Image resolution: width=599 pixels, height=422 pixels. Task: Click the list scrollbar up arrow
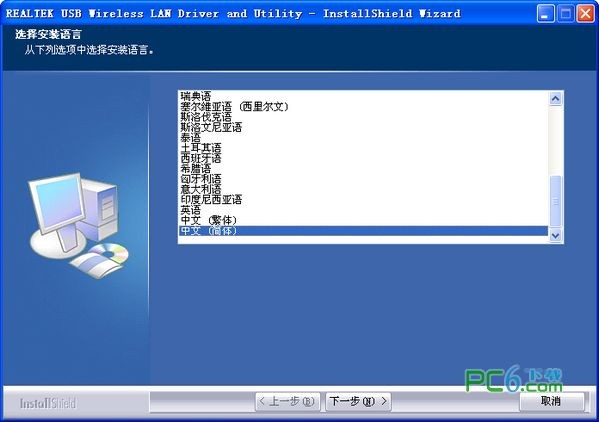click(x=555, y=99)
